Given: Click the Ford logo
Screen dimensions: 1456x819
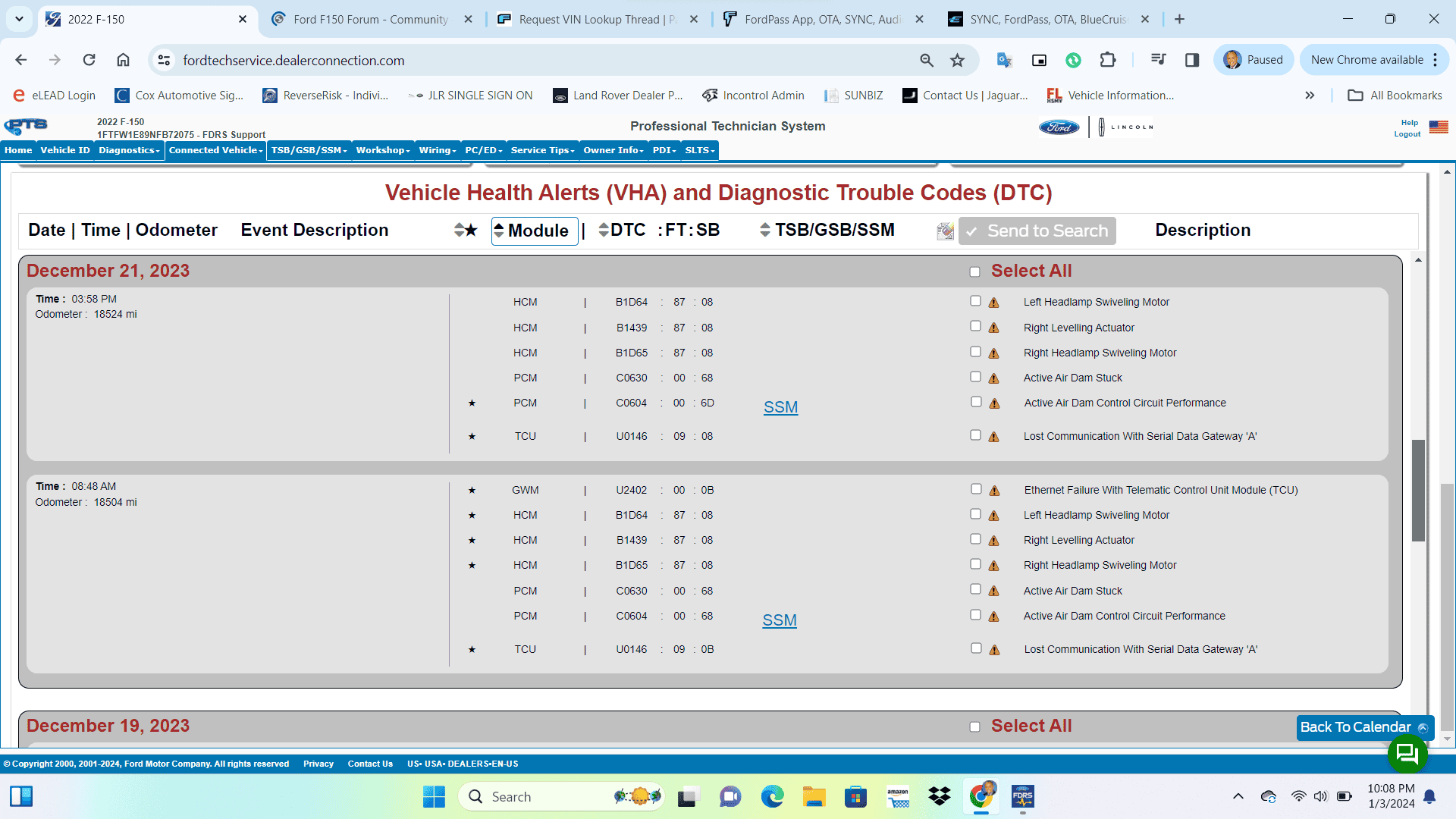Looking at the screenshot, I should (1059, 127).
